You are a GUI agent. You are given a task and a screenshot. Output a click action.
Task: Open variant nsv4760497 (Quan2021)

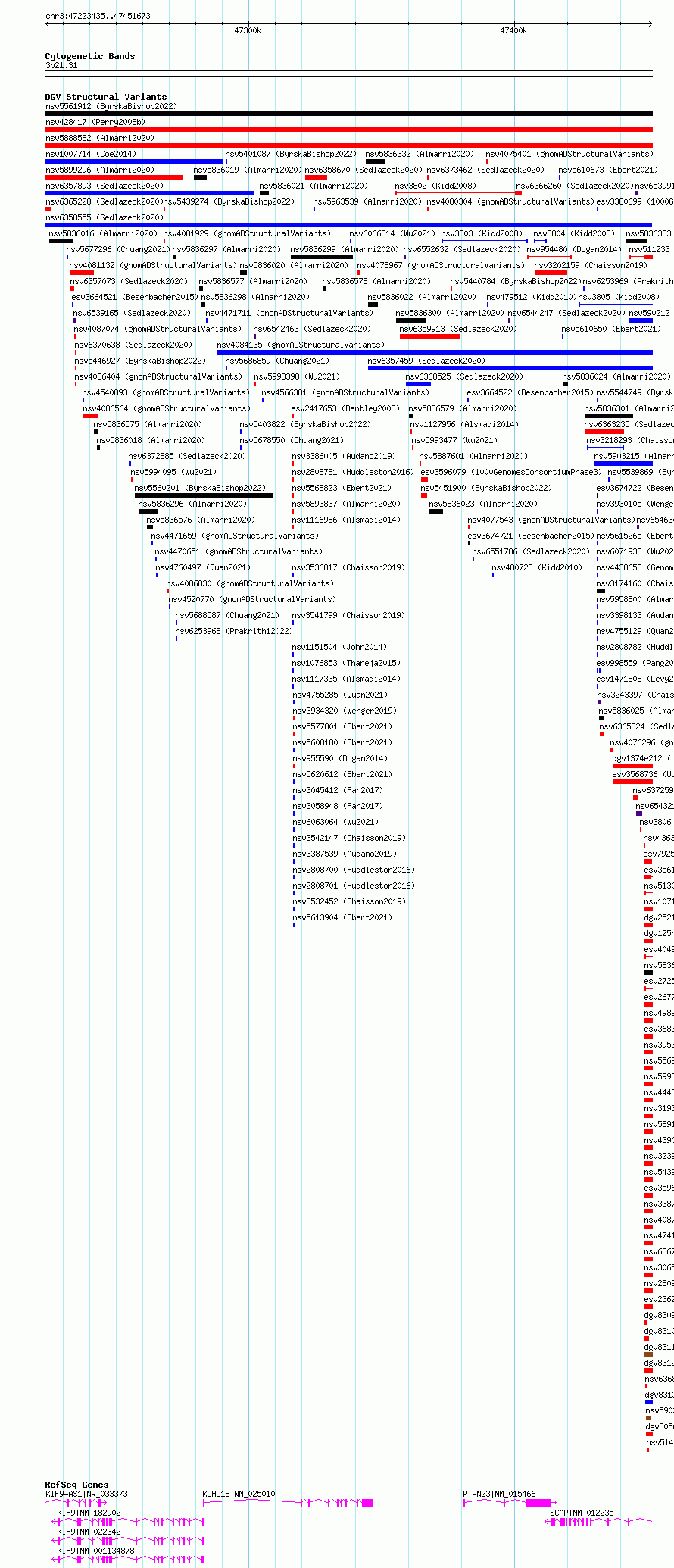click(203, 567)
